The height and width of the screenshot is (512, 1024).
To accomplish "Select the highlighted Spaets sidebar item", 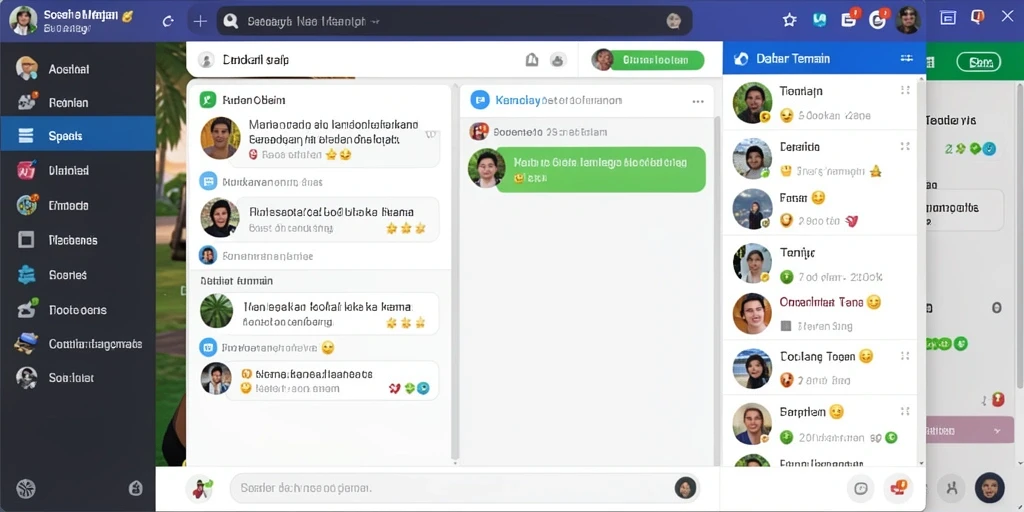I will pos(78,136).
